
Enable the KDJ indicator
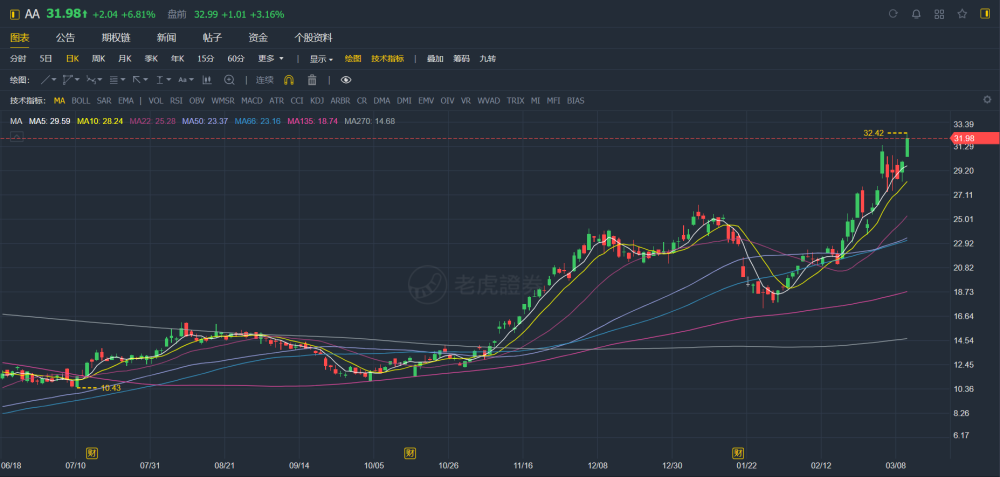[317, 101]
